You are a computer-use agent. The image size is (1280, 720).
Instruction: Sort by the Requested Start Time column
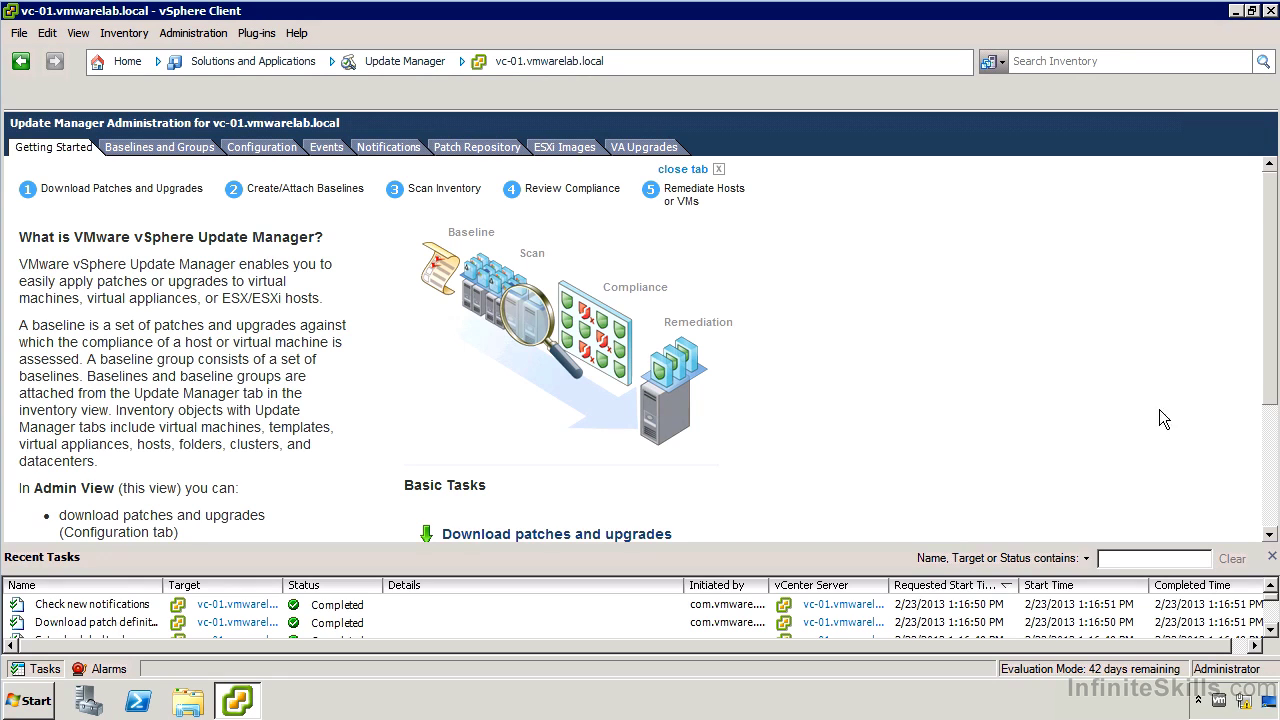click(953, 585)
